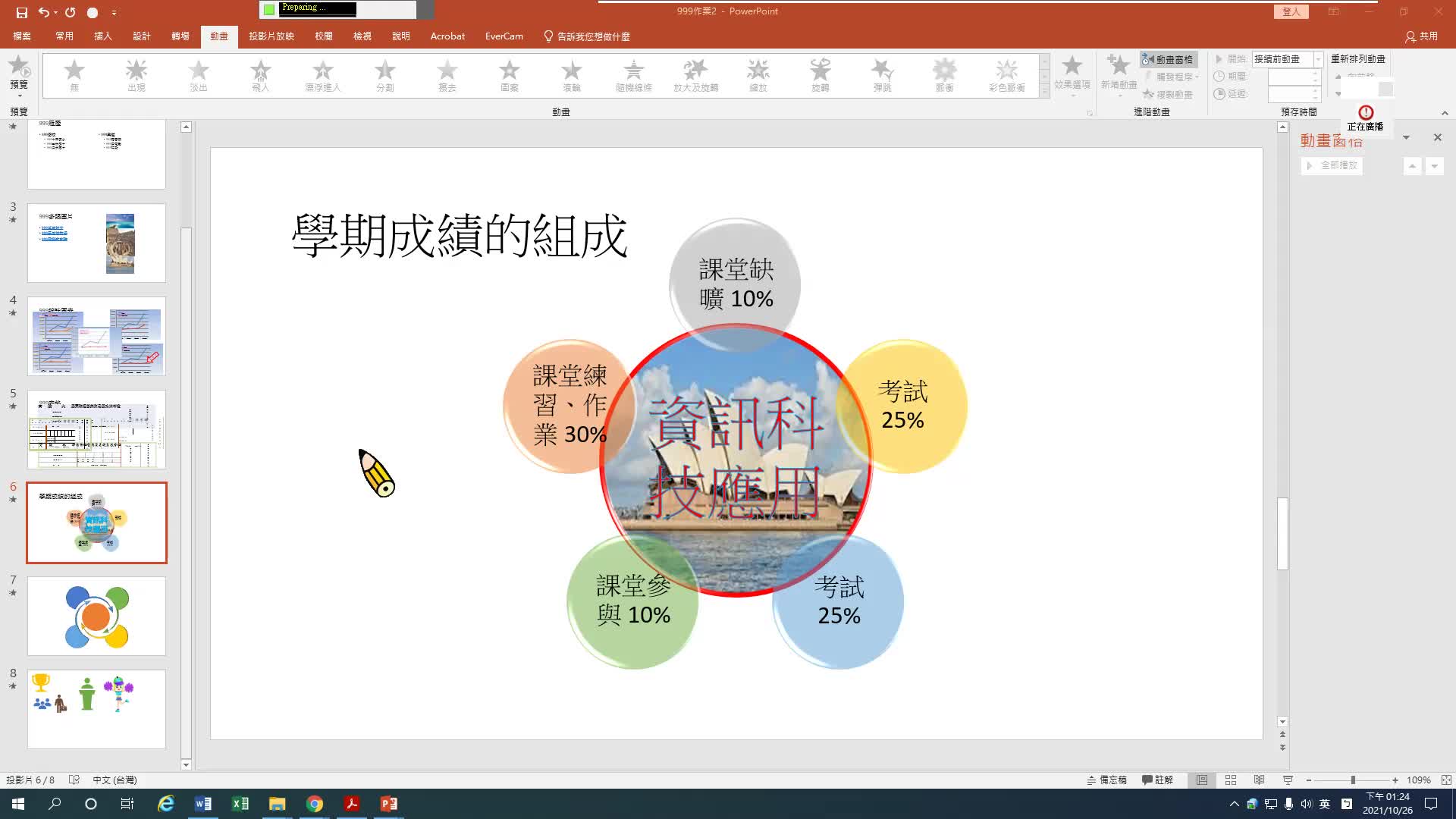Select slide 4 thumbnail with charts
Viewport: 1456px width, 819px height.
pos(96,336)
